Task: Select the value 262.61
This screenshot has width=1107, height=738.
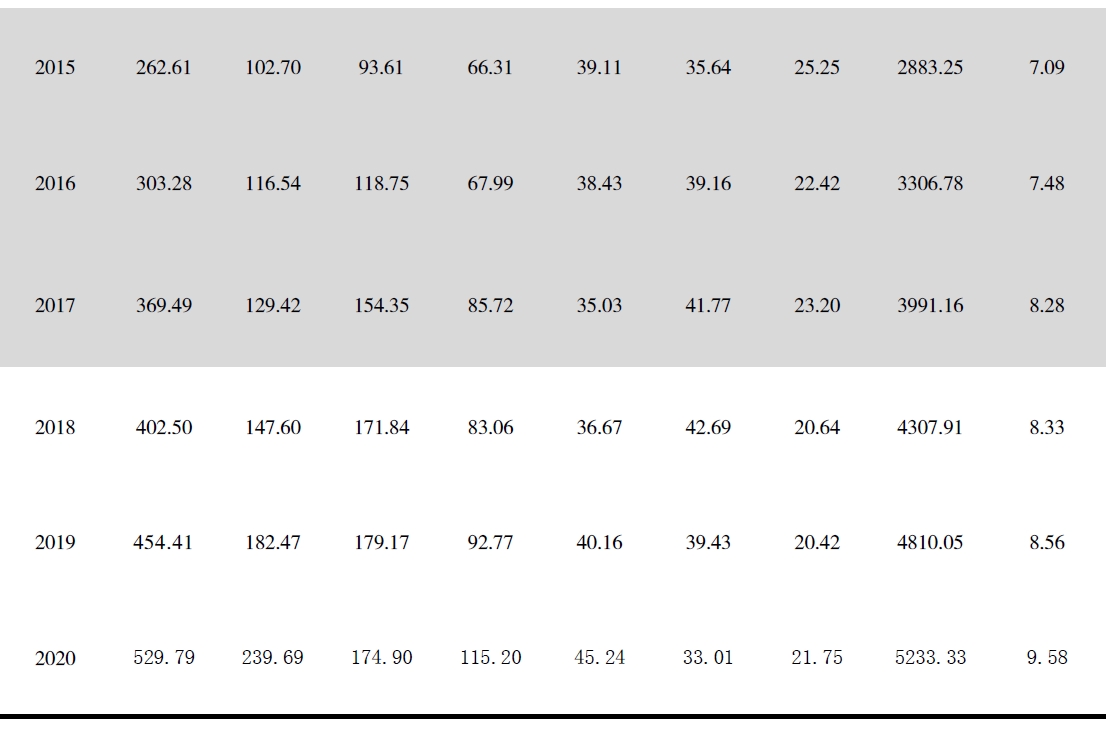Action: pos(164,69)
